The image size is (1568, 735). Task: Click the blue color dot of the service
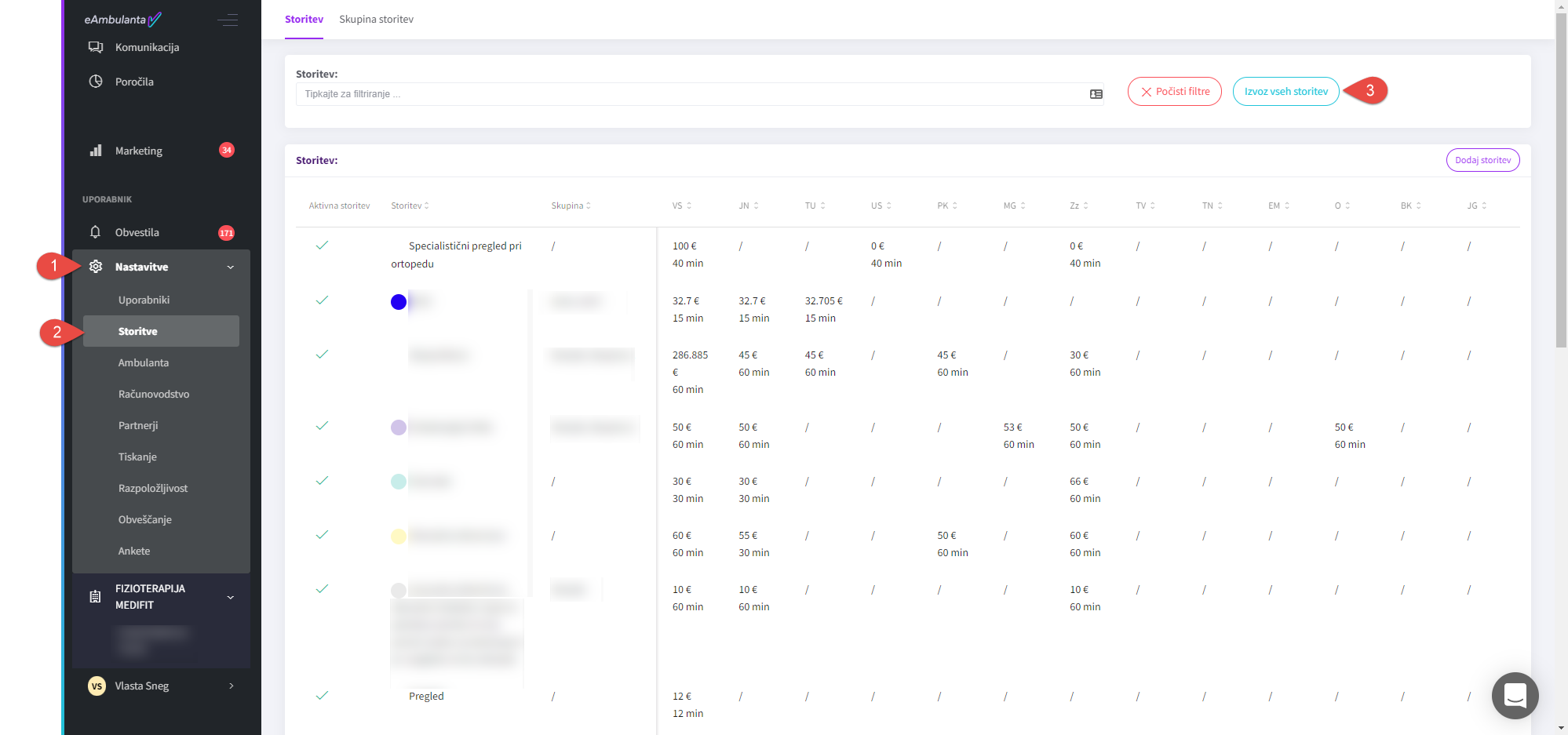pyautogui.click(x=399, y=302)
